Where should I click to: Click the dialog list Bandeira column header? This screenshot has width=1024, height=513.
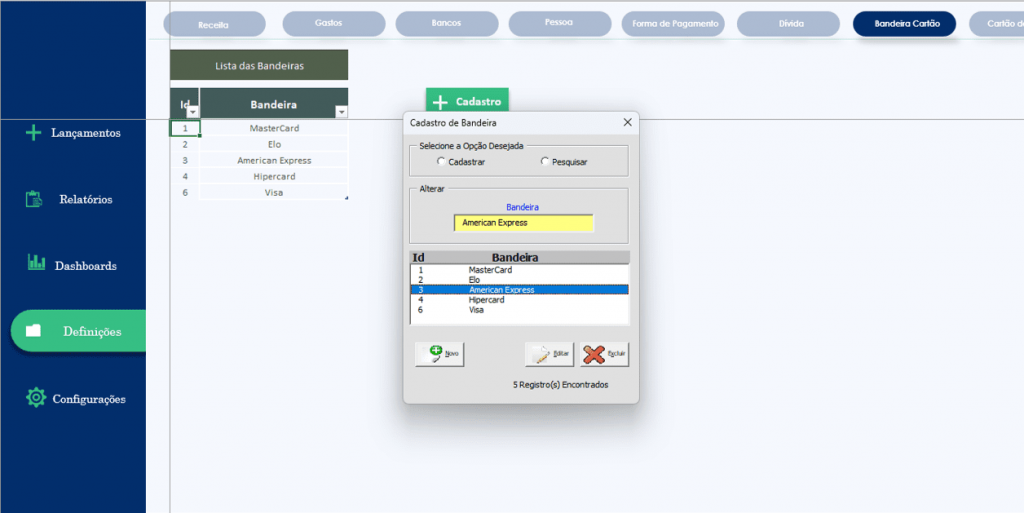515,258
